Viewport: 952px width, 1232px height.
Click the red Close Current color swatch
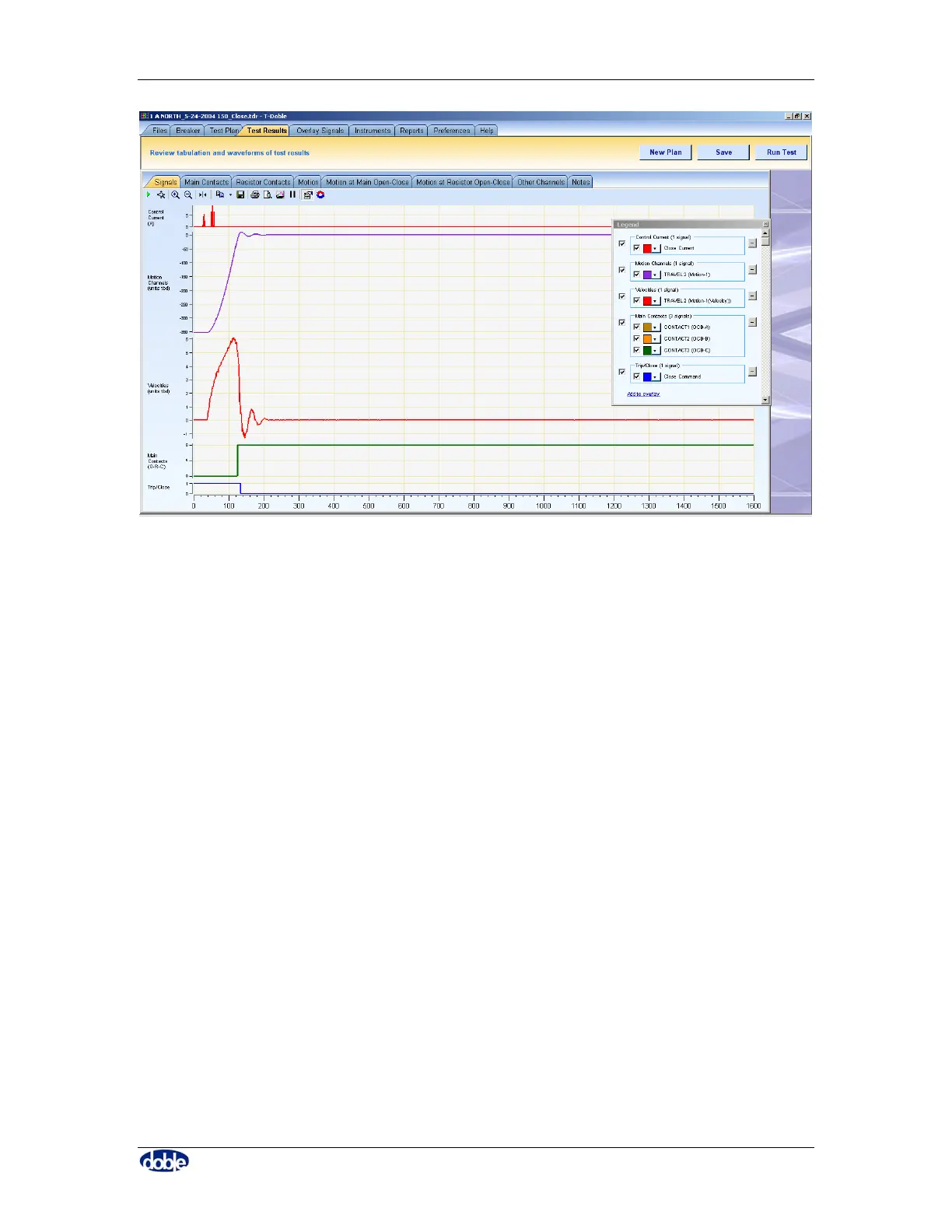pos(647,248)
